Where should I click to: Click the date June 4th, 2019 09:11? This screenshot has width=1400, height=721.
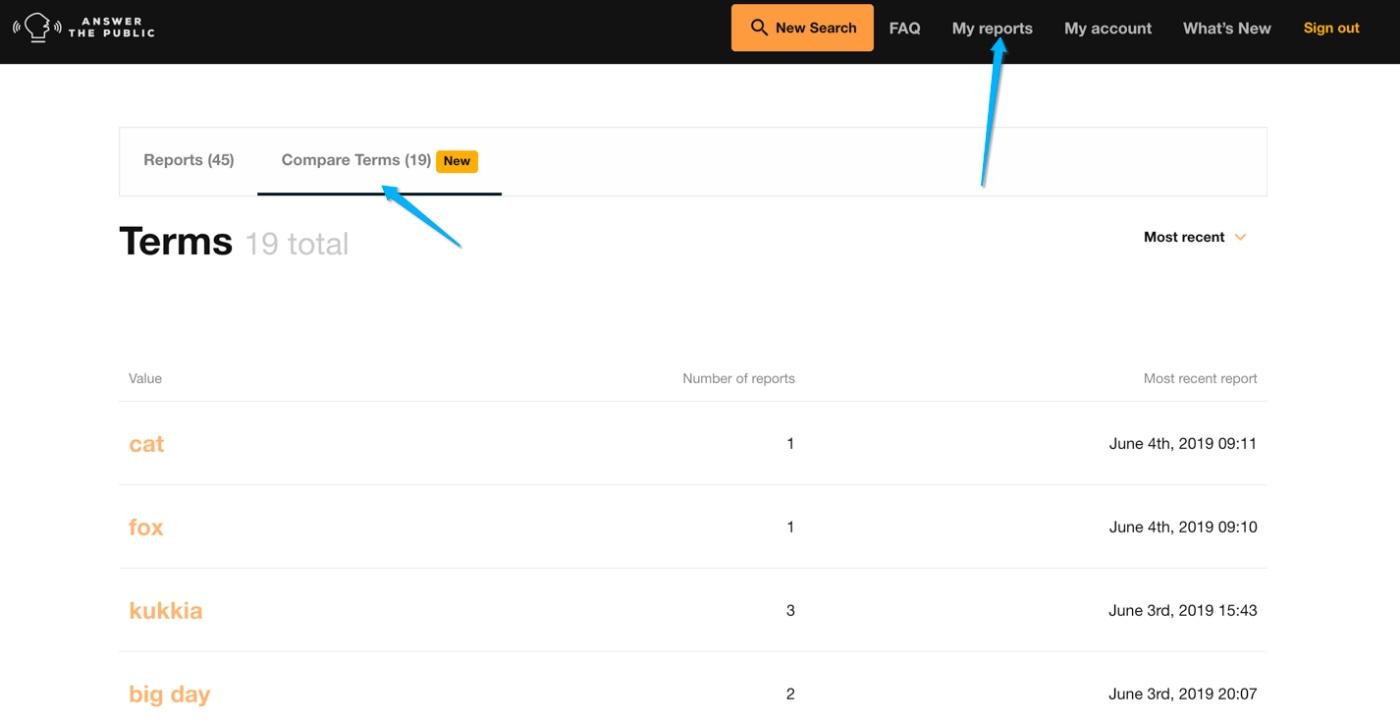coord(1183,444)
